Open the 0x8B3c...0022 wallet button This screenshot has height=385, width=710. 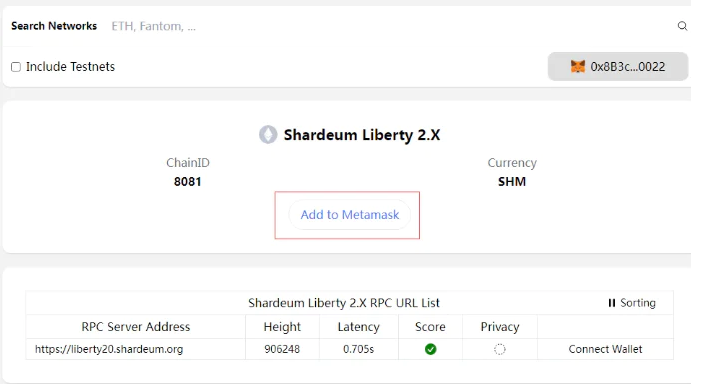pos(618,67)
